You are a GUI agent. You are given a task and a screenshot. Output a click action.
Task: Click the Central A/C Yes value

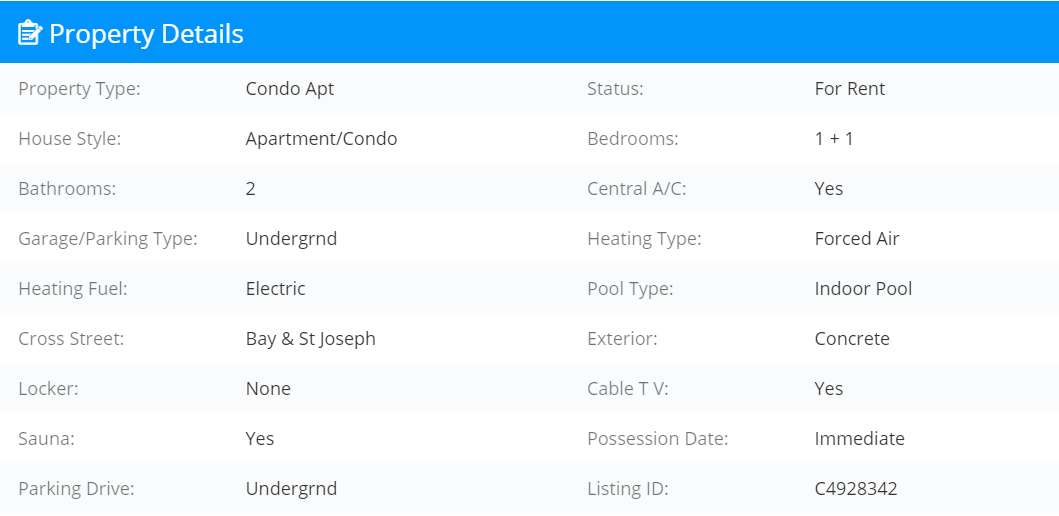pyautogui.click(x=829, y=188)
